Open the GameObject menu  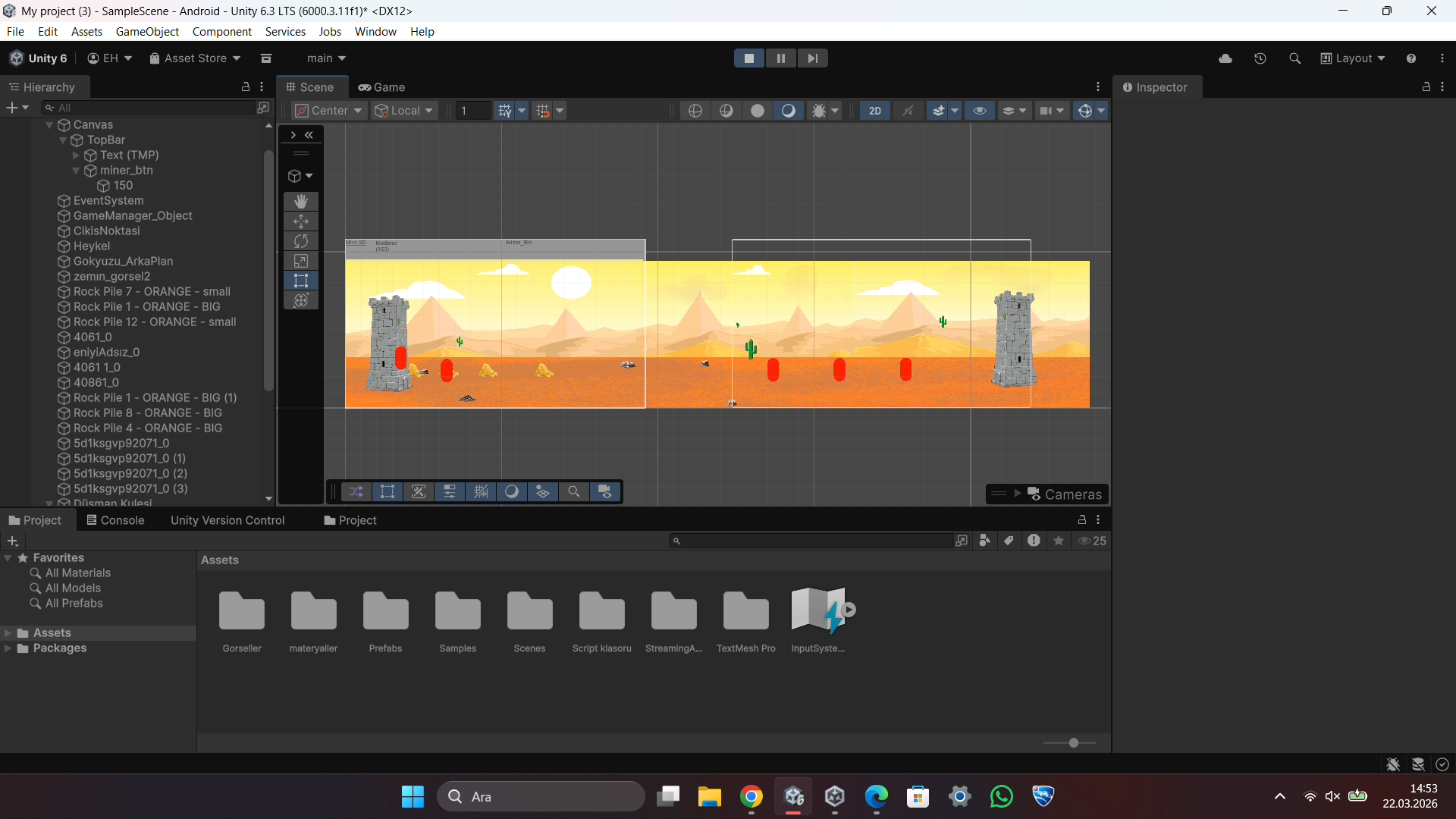pyautogui.click(x=147, y=32)
